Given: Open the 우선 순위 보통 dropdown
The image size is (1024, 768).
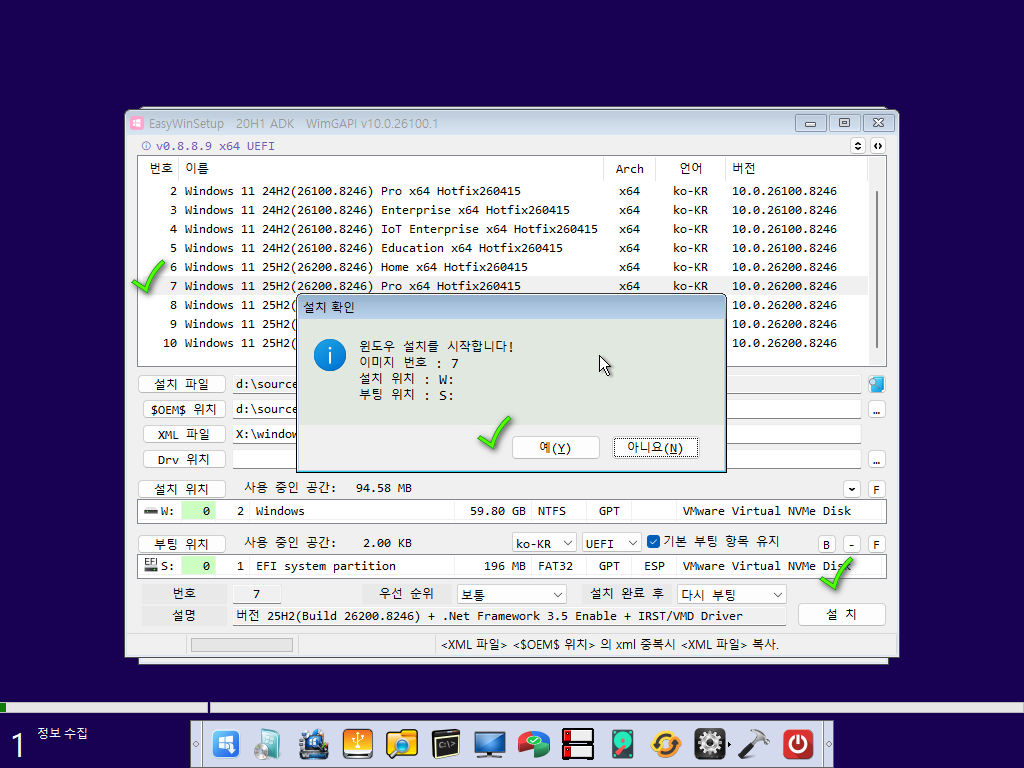Looking at the screenshot, I should pyautogui.click(x=511, y=594).
